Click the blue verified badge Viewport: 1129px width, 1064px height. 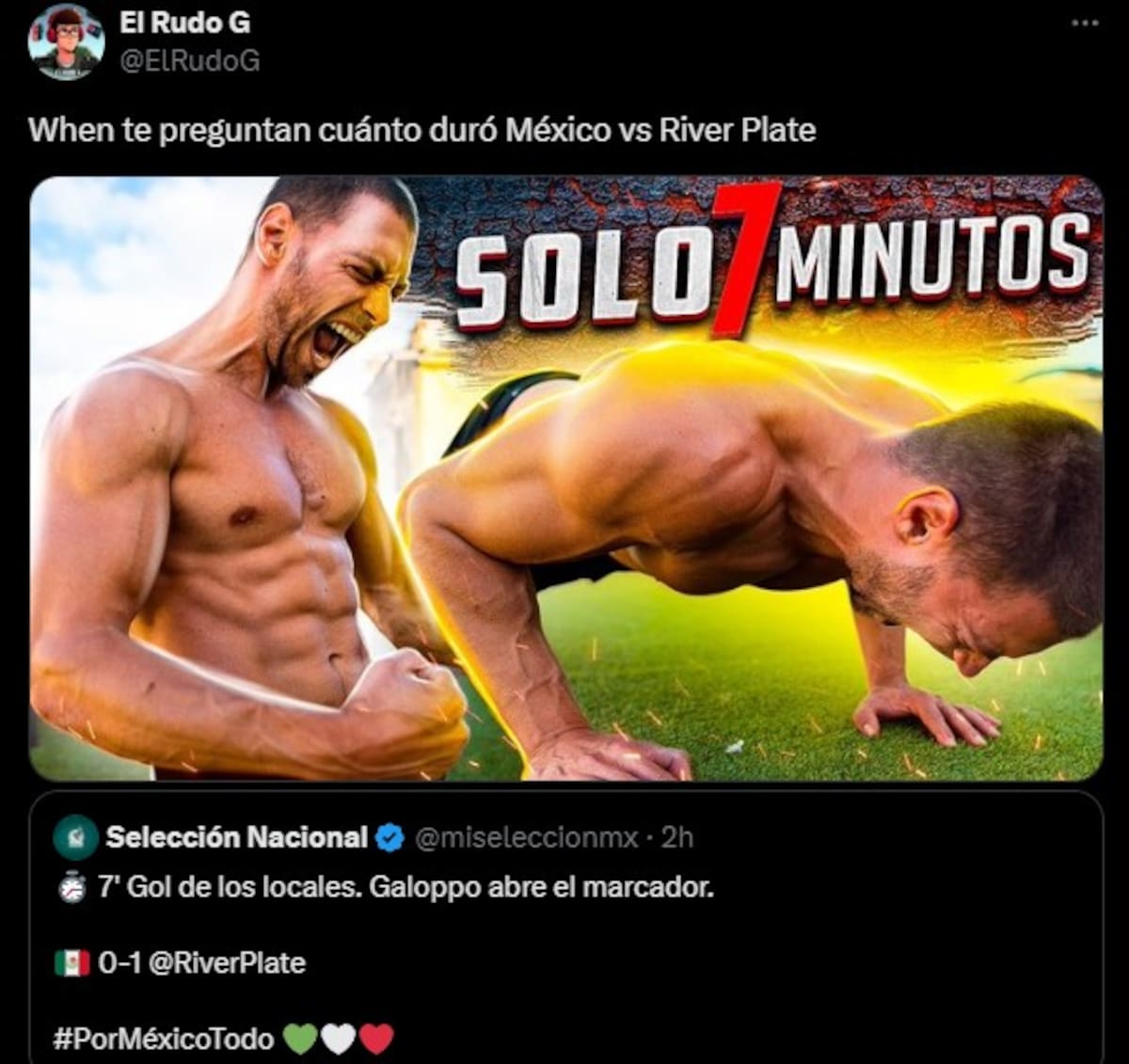click(x=390, y=837)
